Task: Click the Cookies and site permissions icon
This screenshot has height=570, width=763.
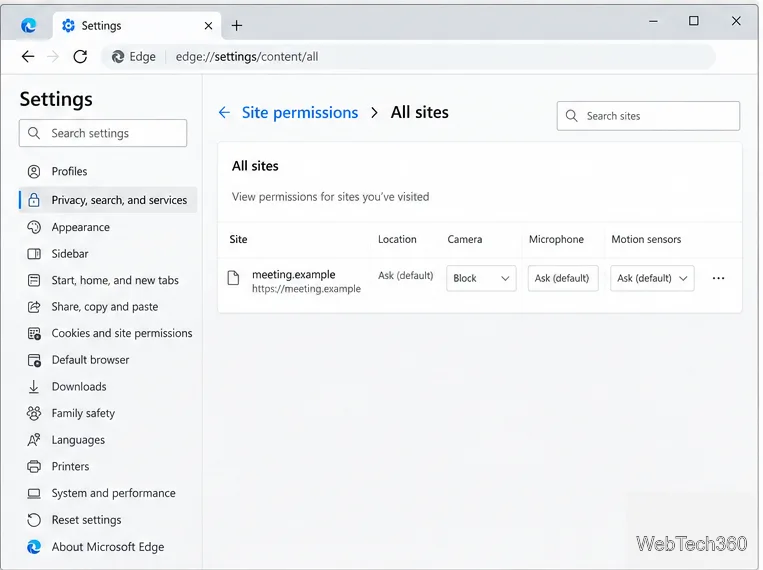Action: tap(34, 333)
